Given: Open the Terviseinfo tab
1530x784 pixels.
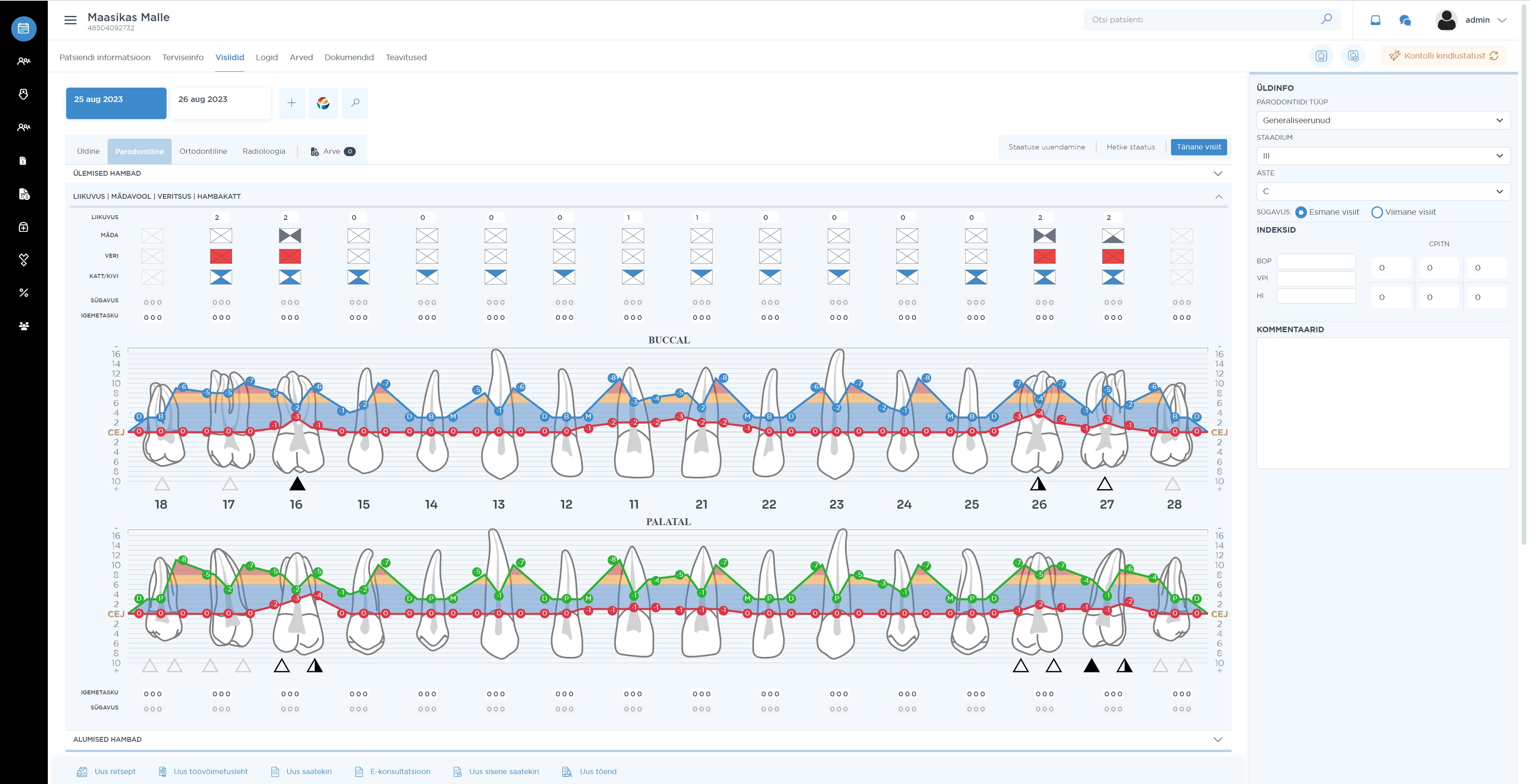Looking at the screenshot, I should 183,58.
